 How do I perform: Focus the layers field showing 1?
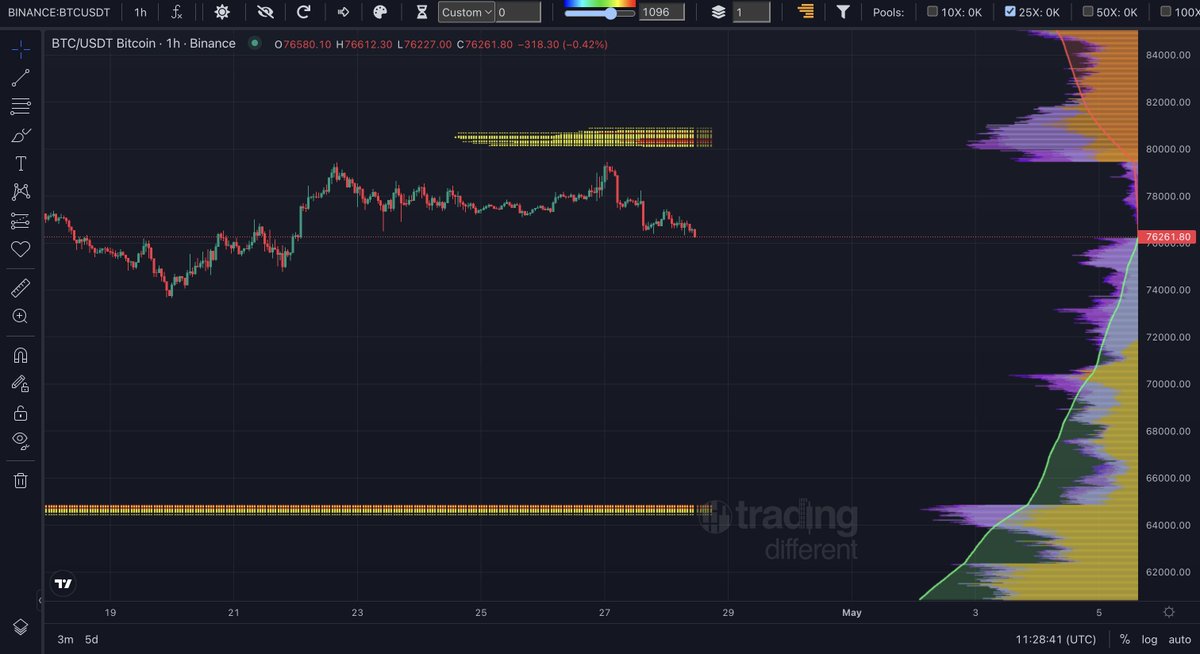[751, 12]
